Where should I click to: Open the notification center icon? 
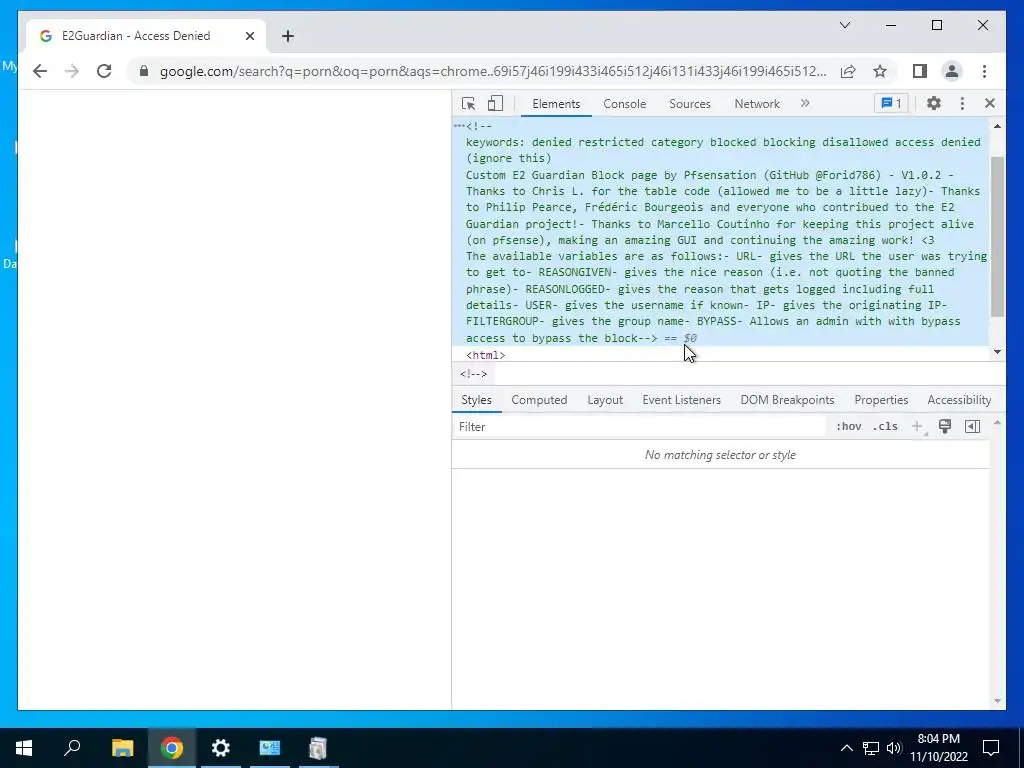point(991,748)
